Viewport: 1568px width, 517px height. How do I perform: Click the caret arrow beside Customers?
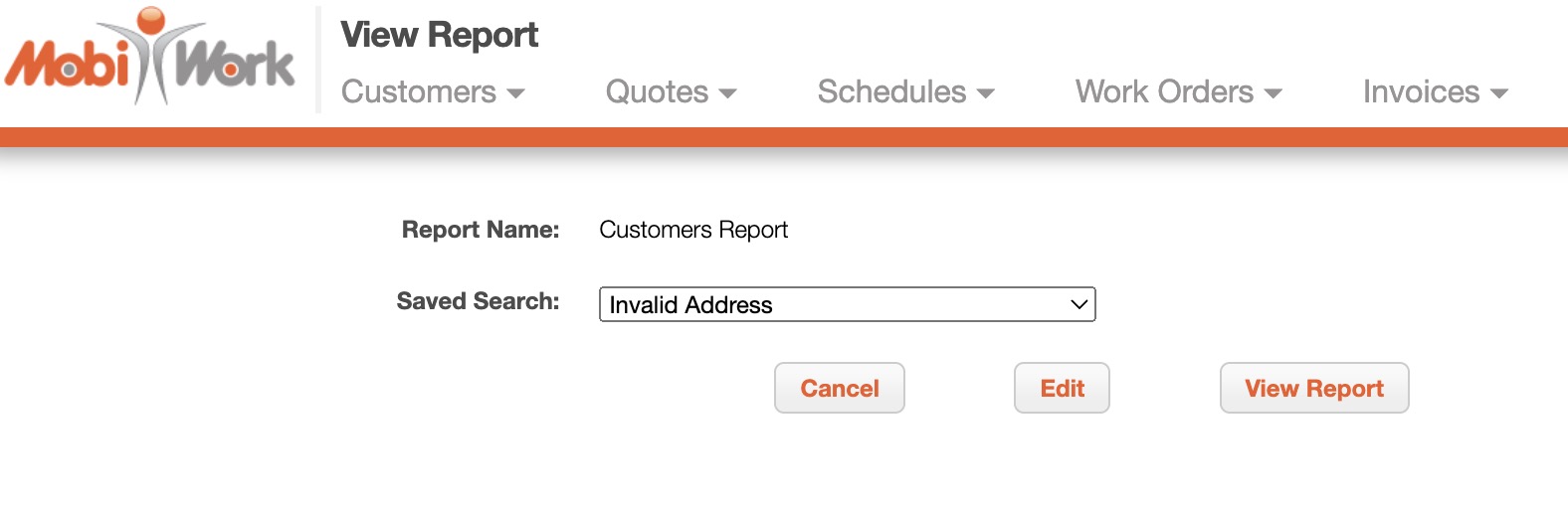515,93
